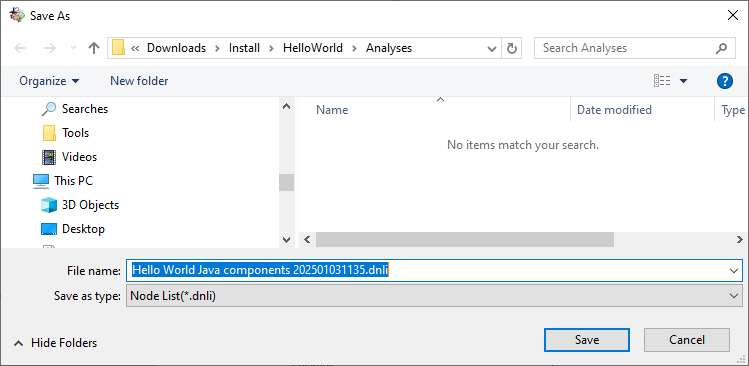Viewport: 749px width, 366px height.
Task: Select Tools folder in navigation pane
Action: coord(75,133)
